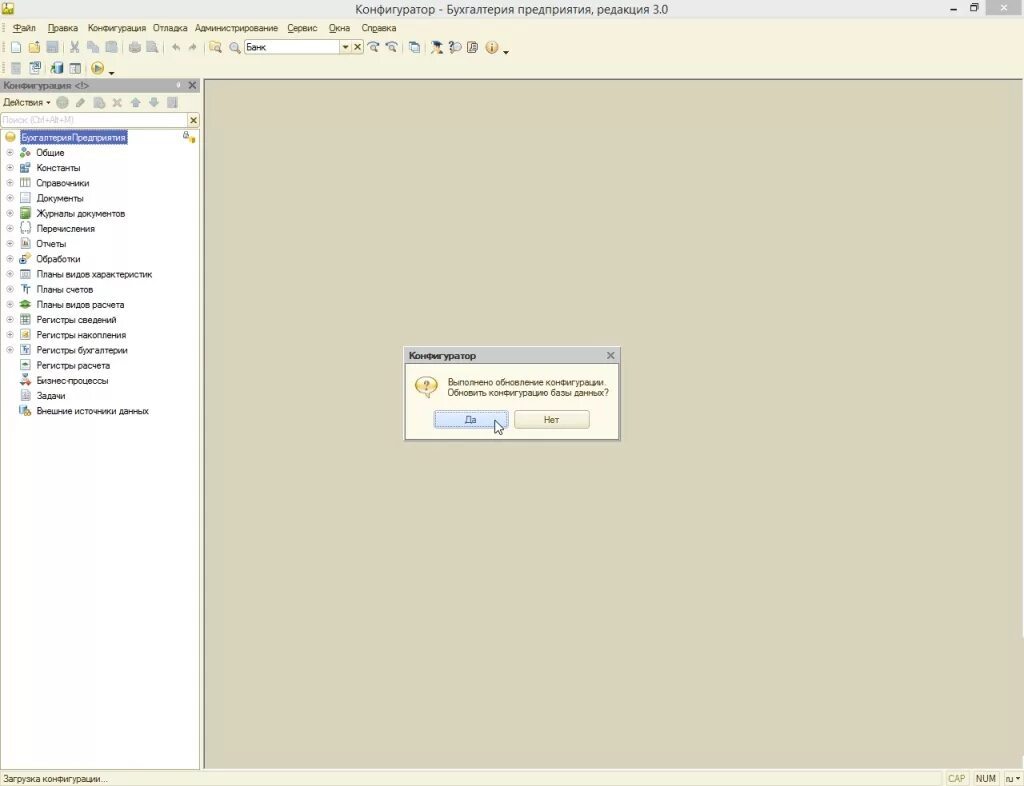
Task: Click the New document toolbar icon
Action: pos(16,47)
